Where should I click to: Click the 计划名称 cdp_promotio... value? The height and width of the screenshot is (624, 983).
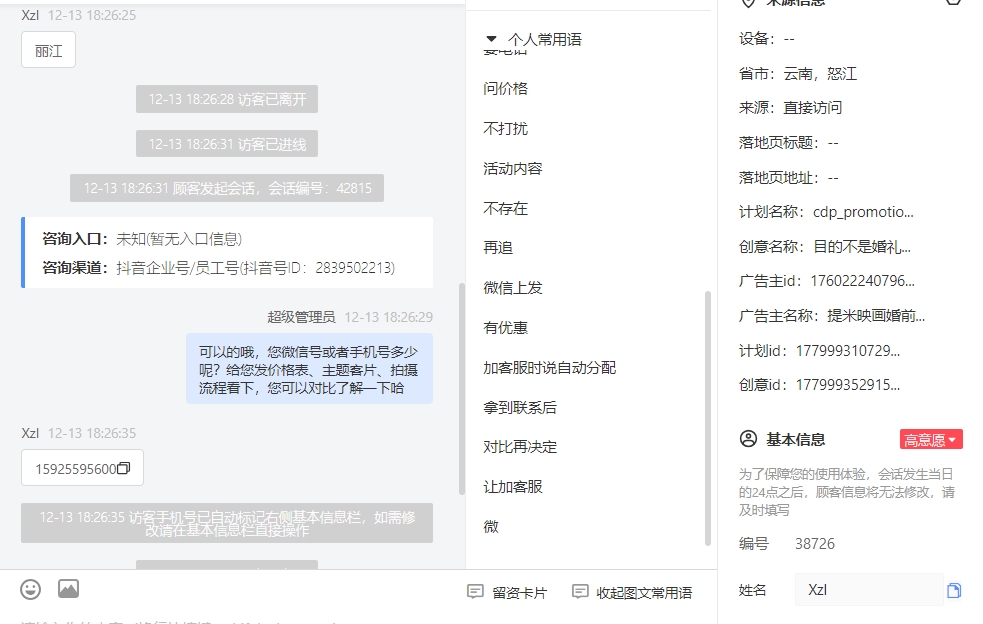863,212
